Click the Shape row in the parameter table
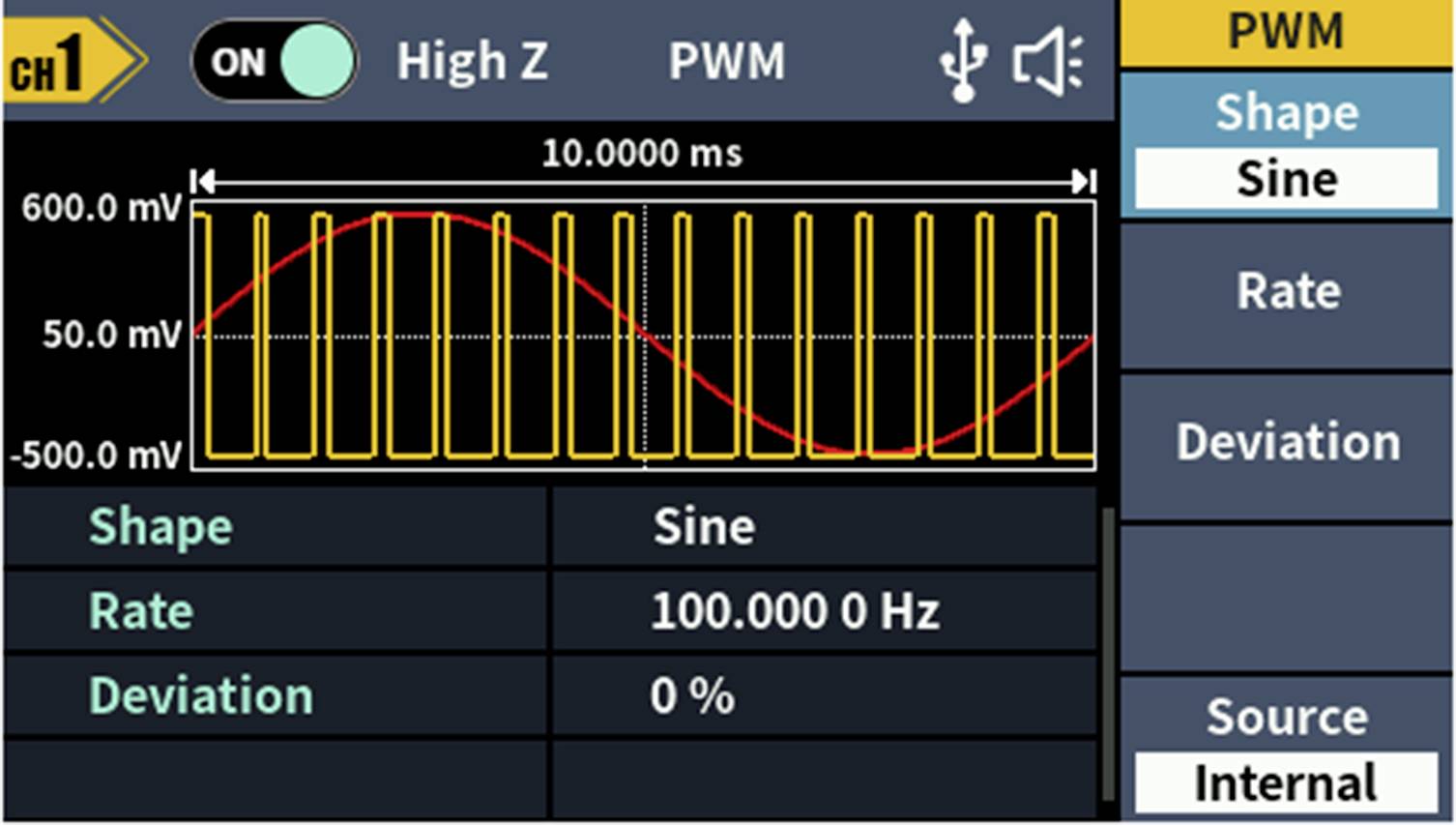Image resolution: width=1456 pixels, height=825 pixels. tap(160, 526)
